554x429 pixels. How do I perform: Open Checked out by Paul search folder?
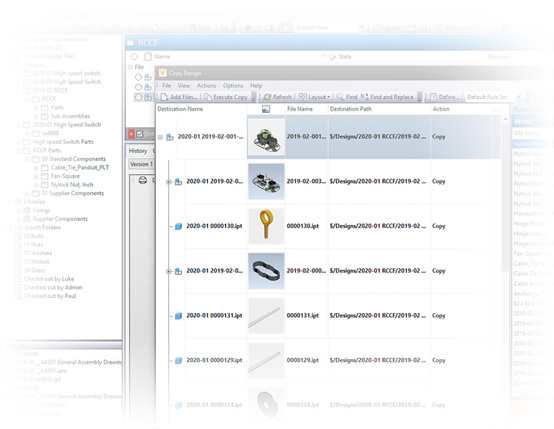pyautogui.click(x=50, y=296)
